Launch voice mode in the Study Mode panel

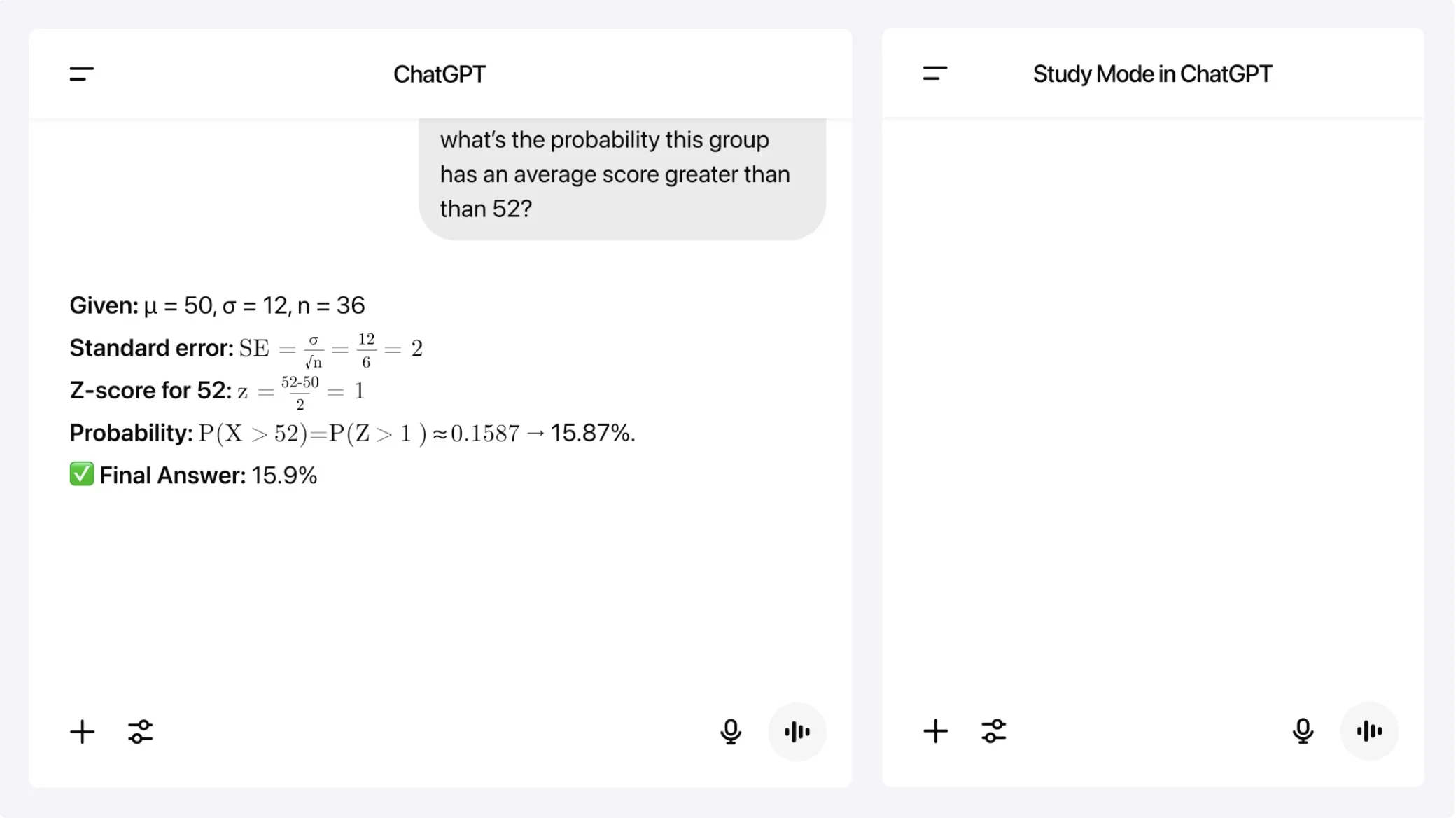tap(1370, 731)
